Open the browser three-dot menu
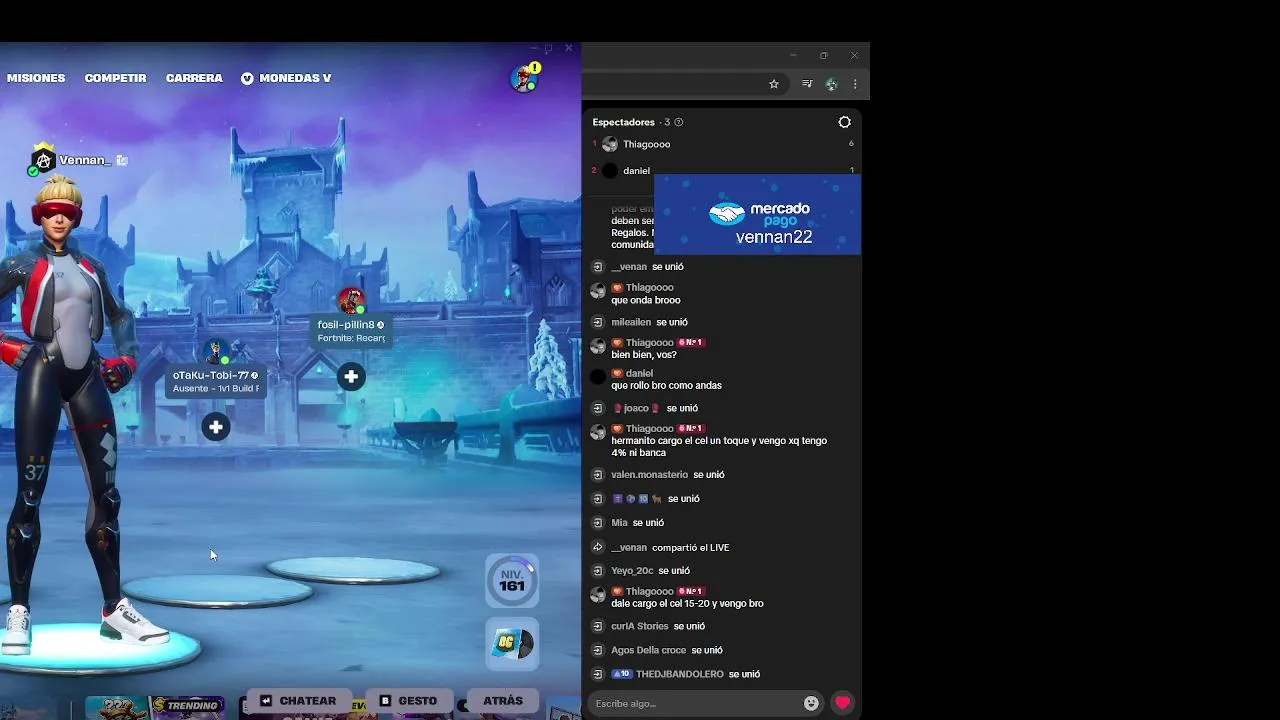Screen dimensions: 1280x720 pyautogui.click(x=855, y=84)
